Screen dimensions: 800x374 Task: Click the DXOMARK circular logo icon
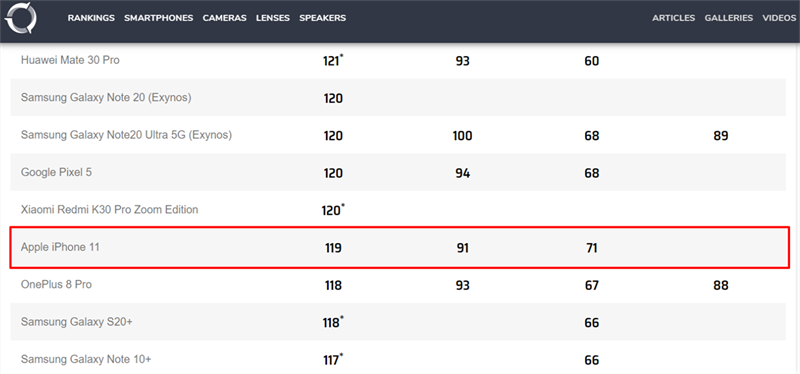tap(20, 18)
